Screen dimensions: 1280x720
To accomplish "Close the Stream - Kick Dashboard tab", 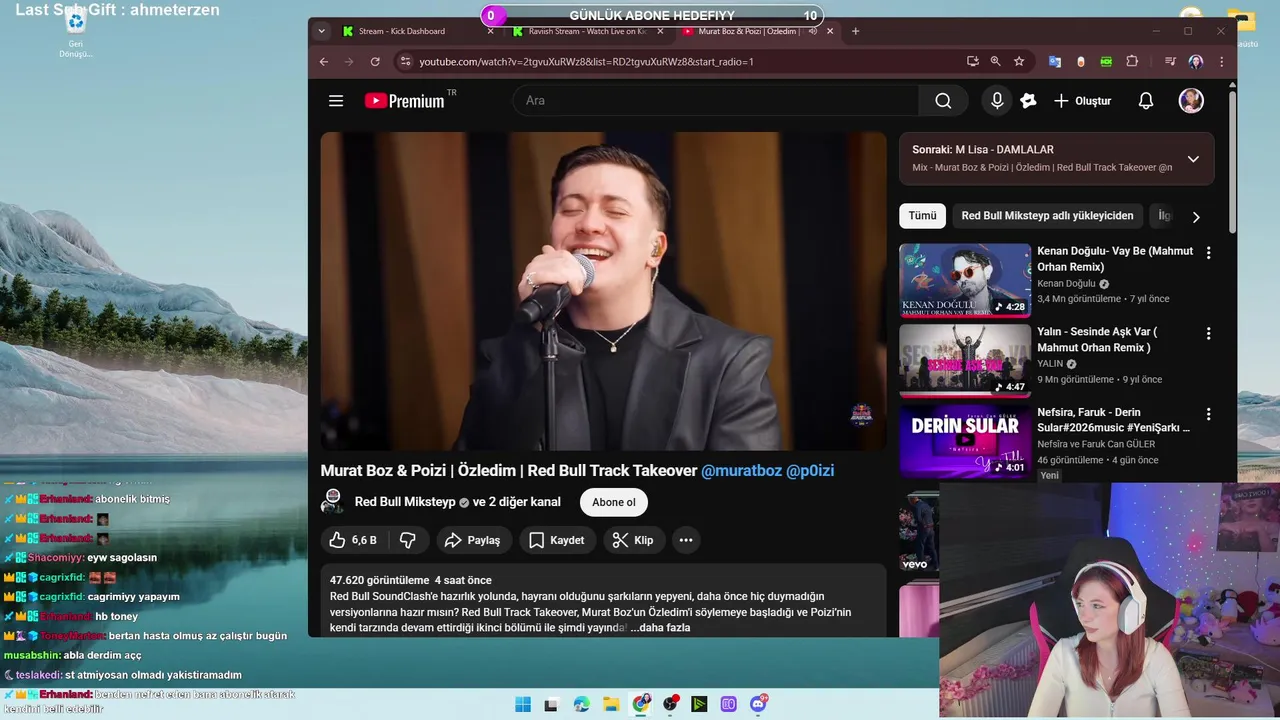I will pos(491,31).
